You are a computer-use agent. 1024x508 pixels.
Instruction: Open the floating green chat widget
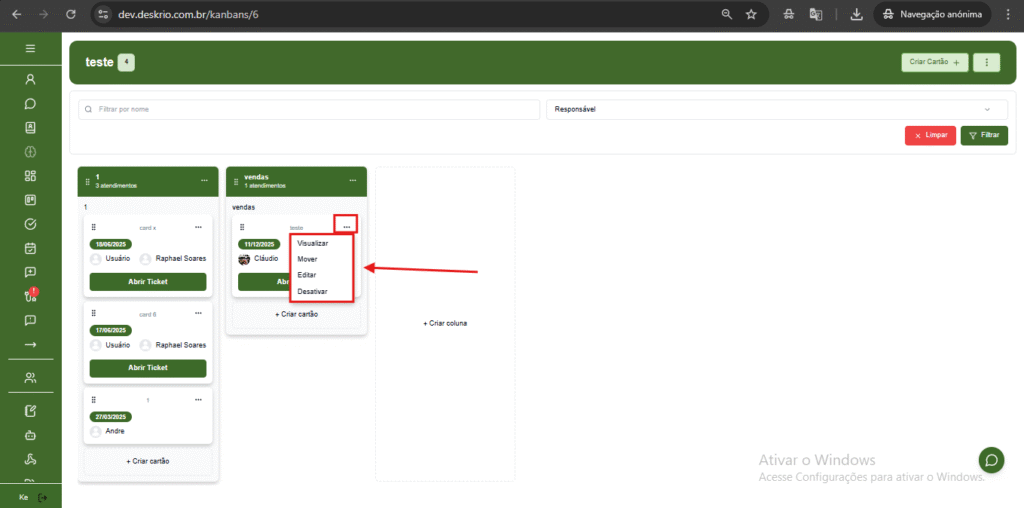[991, 460]
